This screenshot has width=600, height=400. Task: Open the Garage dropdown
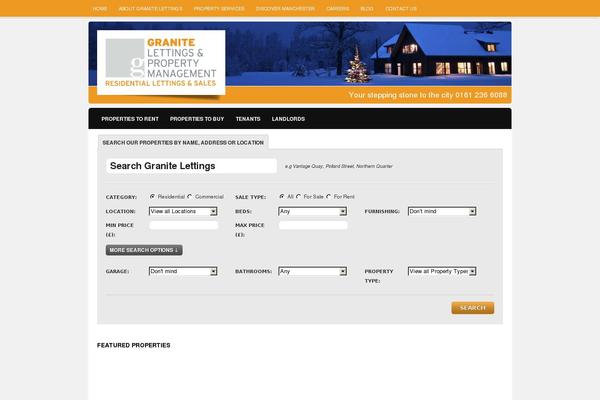(183, 271)
